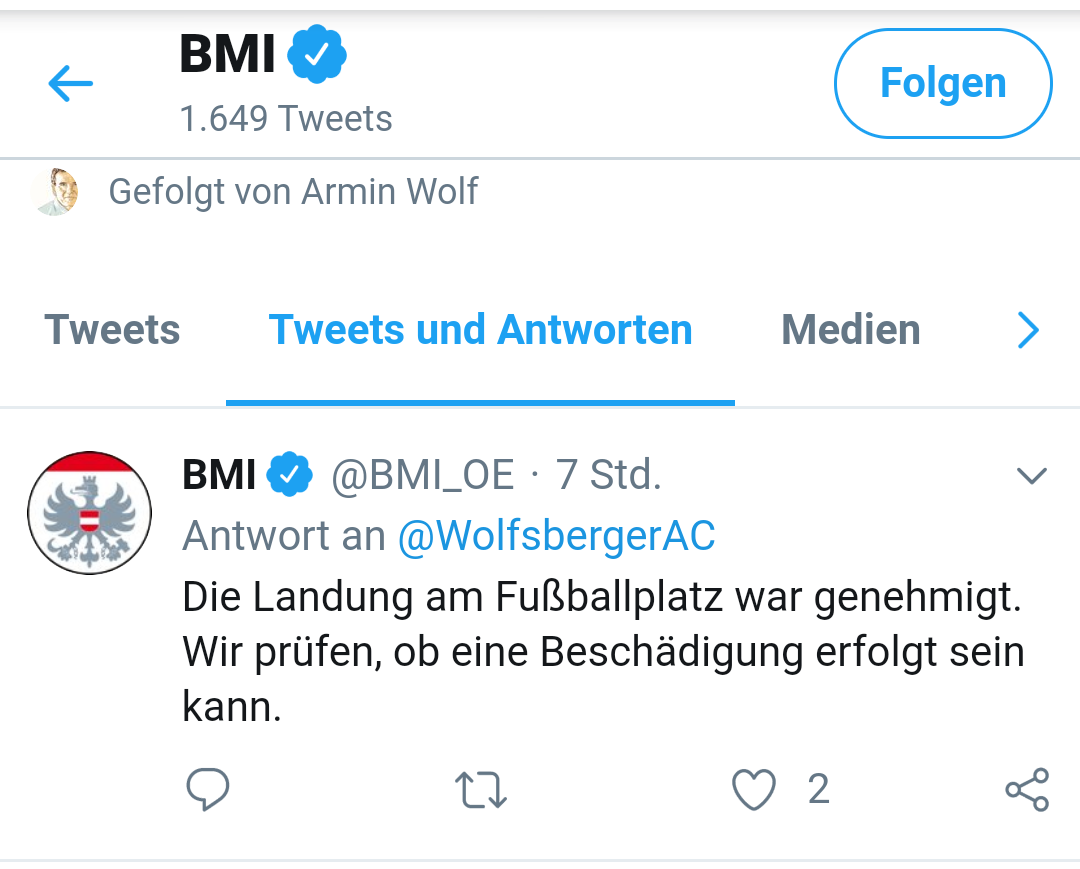Click Armin Wolf's small avatar
The image size is (1080, 869).
click(55, 191)
